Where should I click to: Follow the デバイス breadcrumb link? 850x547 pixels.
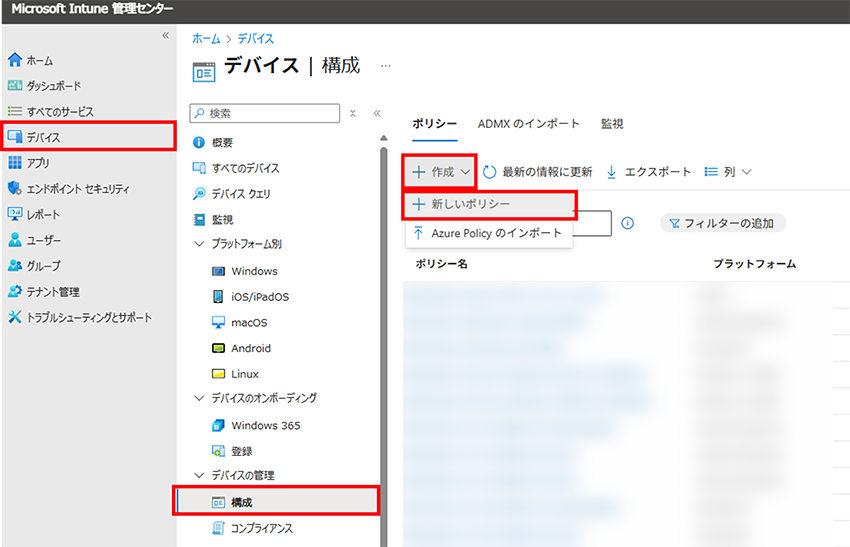click(x=256, y=38)
